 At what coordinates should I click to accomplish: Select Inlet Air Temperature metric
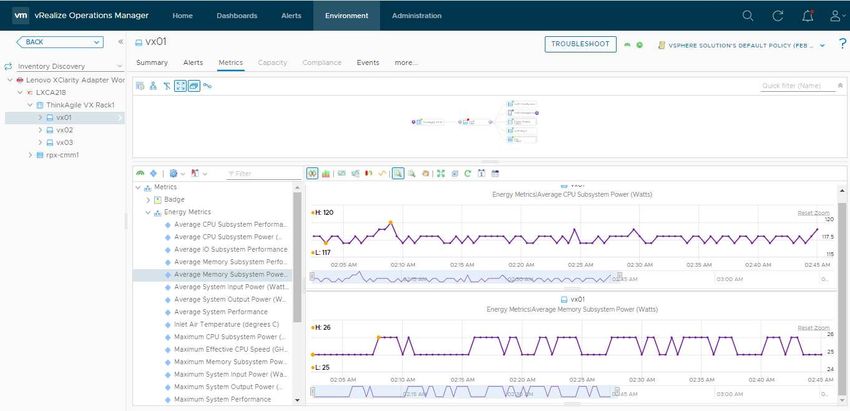226,324
